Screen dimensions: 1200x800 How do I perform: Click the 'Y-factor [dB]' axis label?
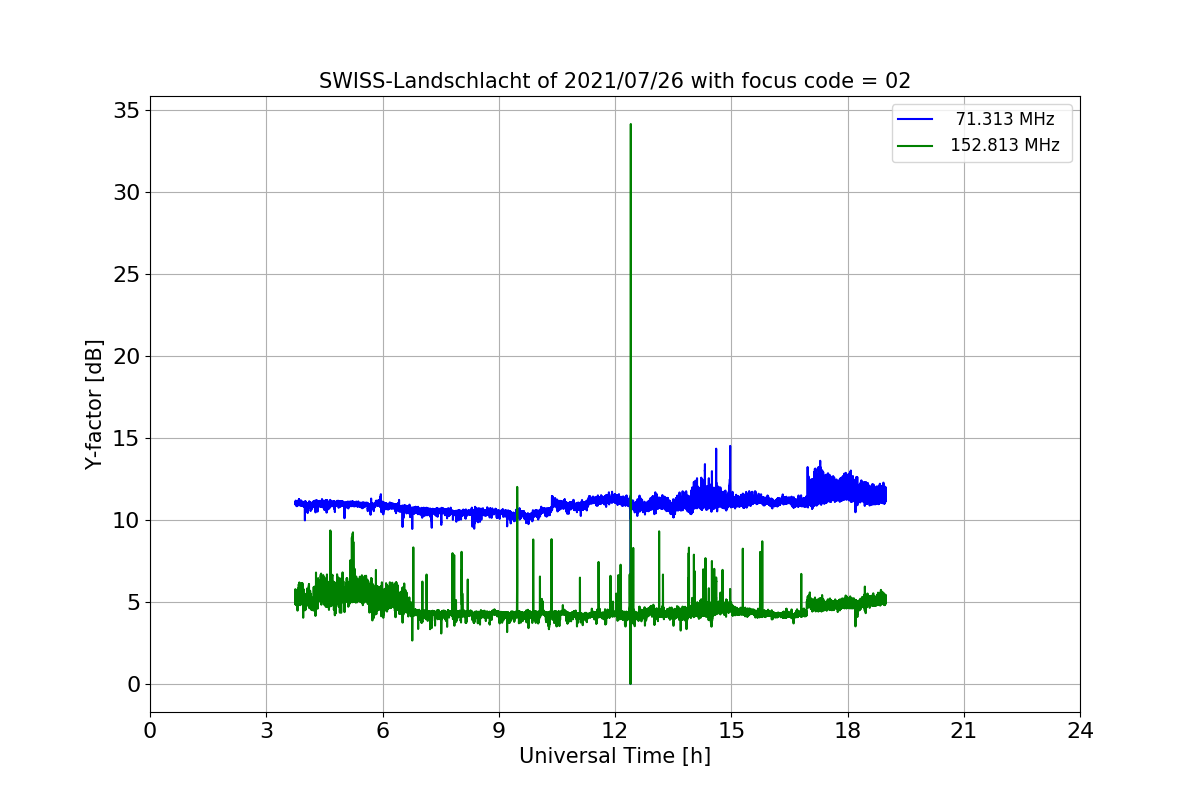pyautogui.click(x=94, y=405)
